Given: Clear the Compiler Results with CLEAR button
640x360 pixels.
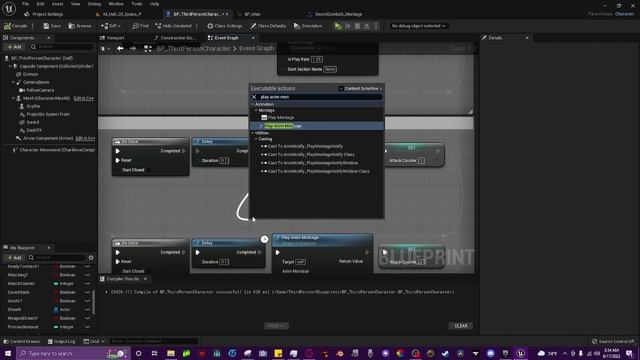Looking at the screenshot, I should tap(461, 326).
